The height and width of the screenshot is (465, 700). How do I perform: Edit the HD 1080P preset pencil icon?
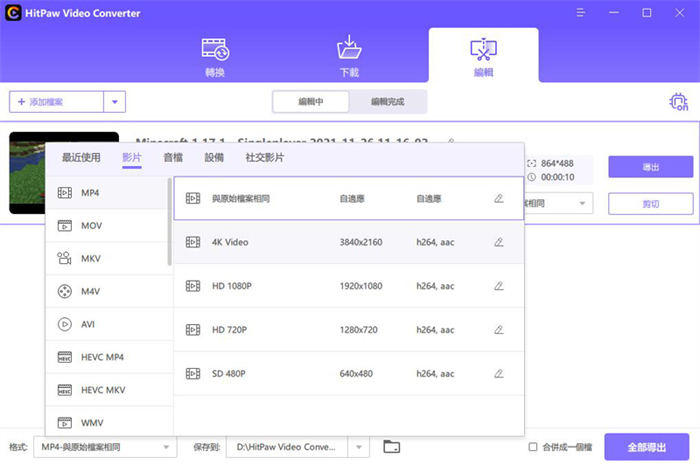click(499, 286)
